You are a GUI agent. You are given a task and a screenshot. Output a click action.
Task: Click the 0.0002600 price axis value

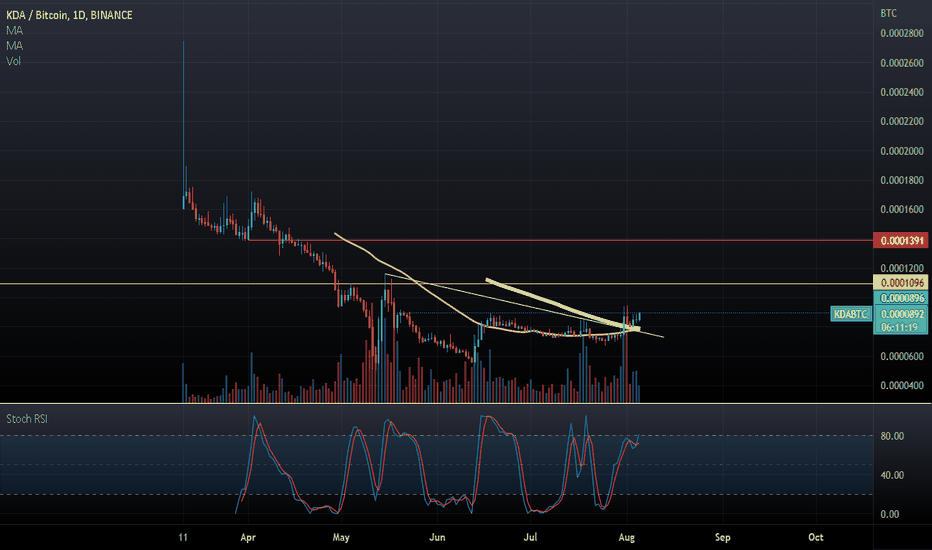[x=902, y=63]
